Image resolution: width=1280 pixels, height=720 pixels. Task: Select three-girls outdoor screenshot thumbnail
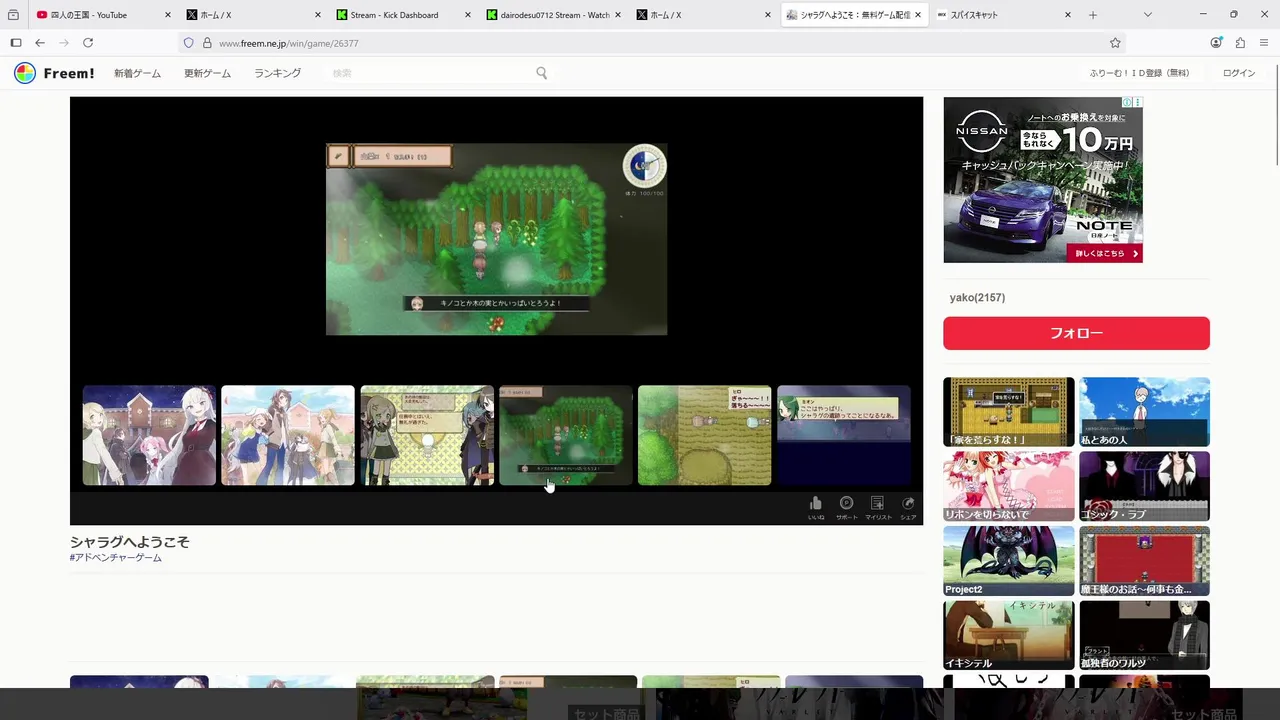[x=288, y=435]
